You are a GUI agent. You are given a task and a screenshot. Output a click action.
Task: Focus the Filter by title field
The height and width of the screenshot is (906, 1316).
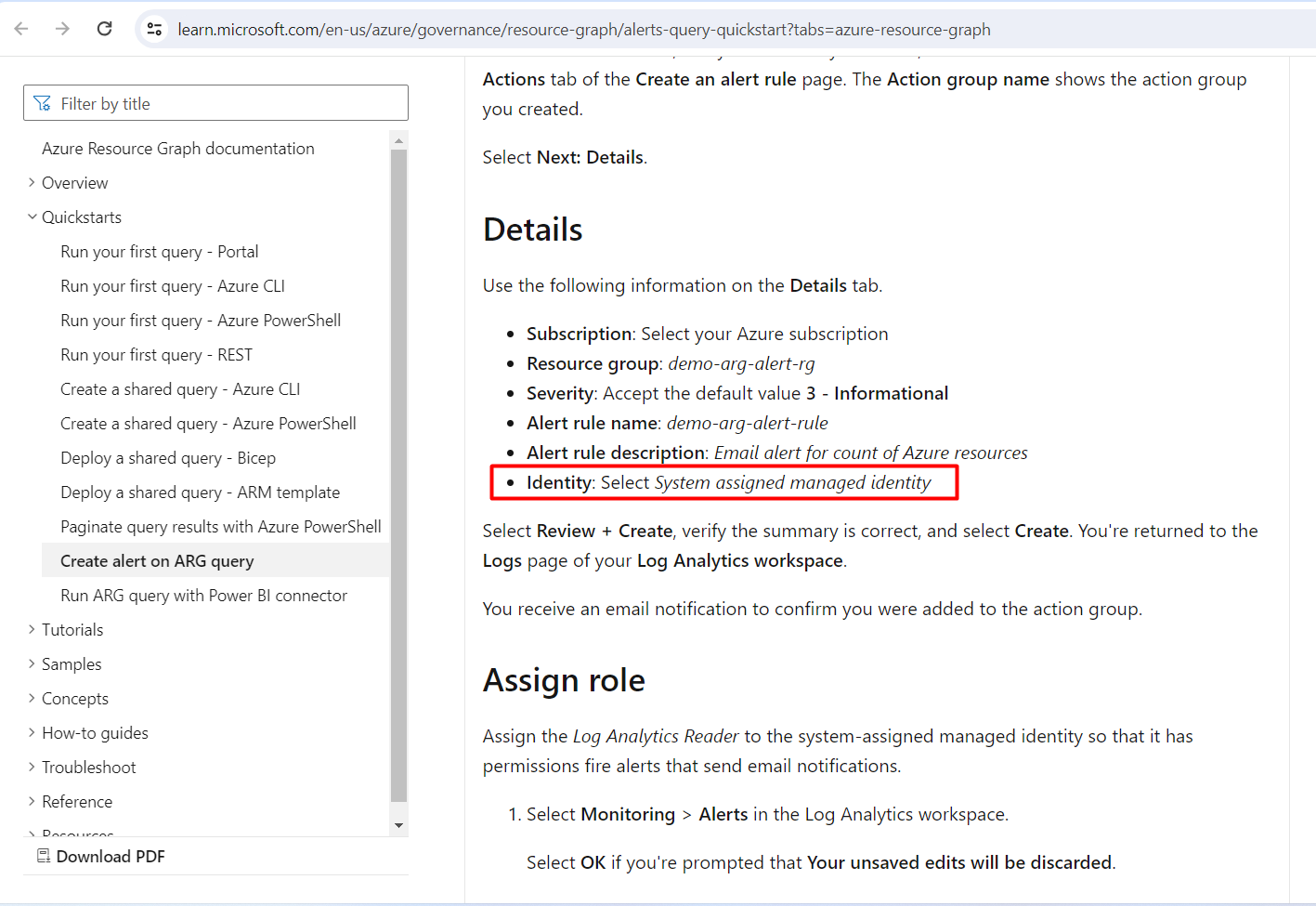215,103
